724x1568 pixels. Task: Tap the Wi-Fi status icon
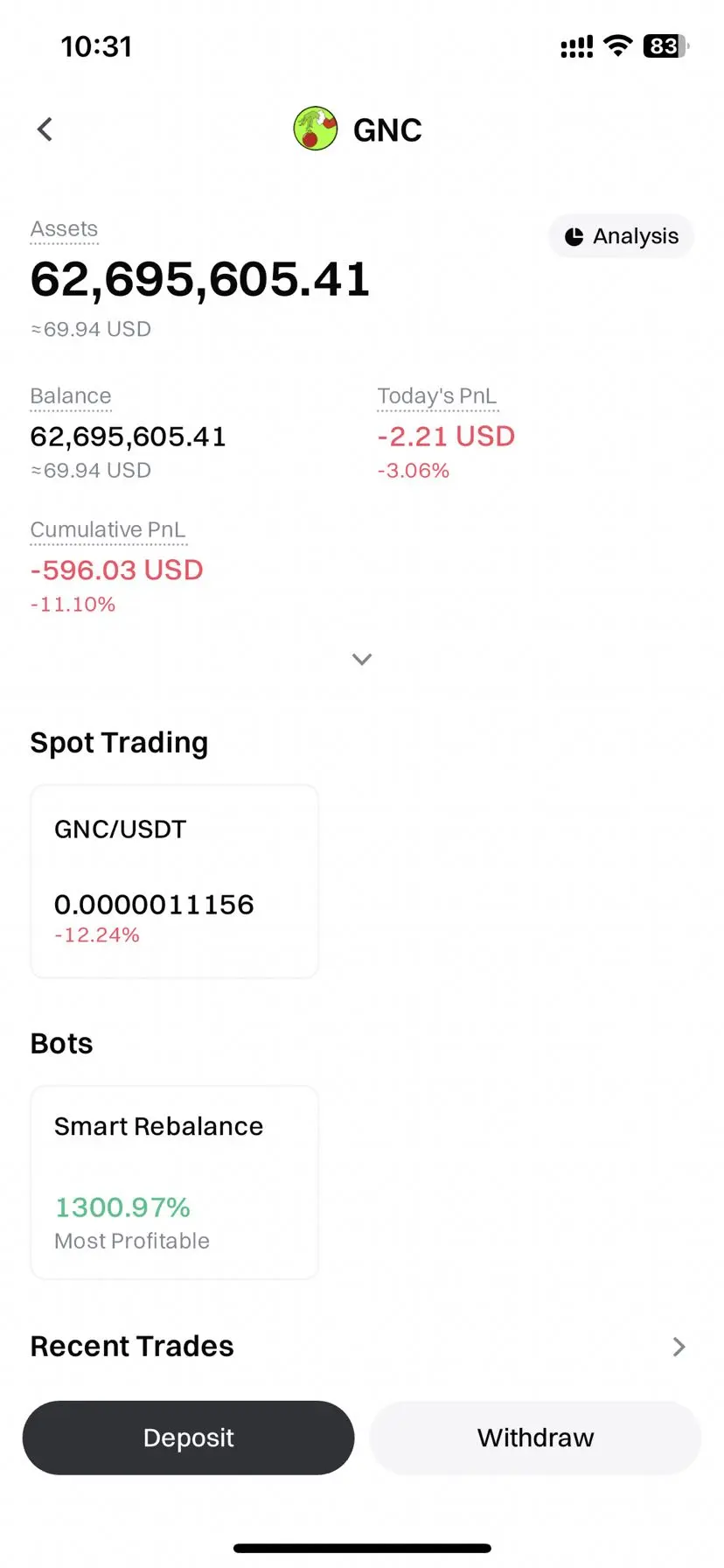(618, 46)
